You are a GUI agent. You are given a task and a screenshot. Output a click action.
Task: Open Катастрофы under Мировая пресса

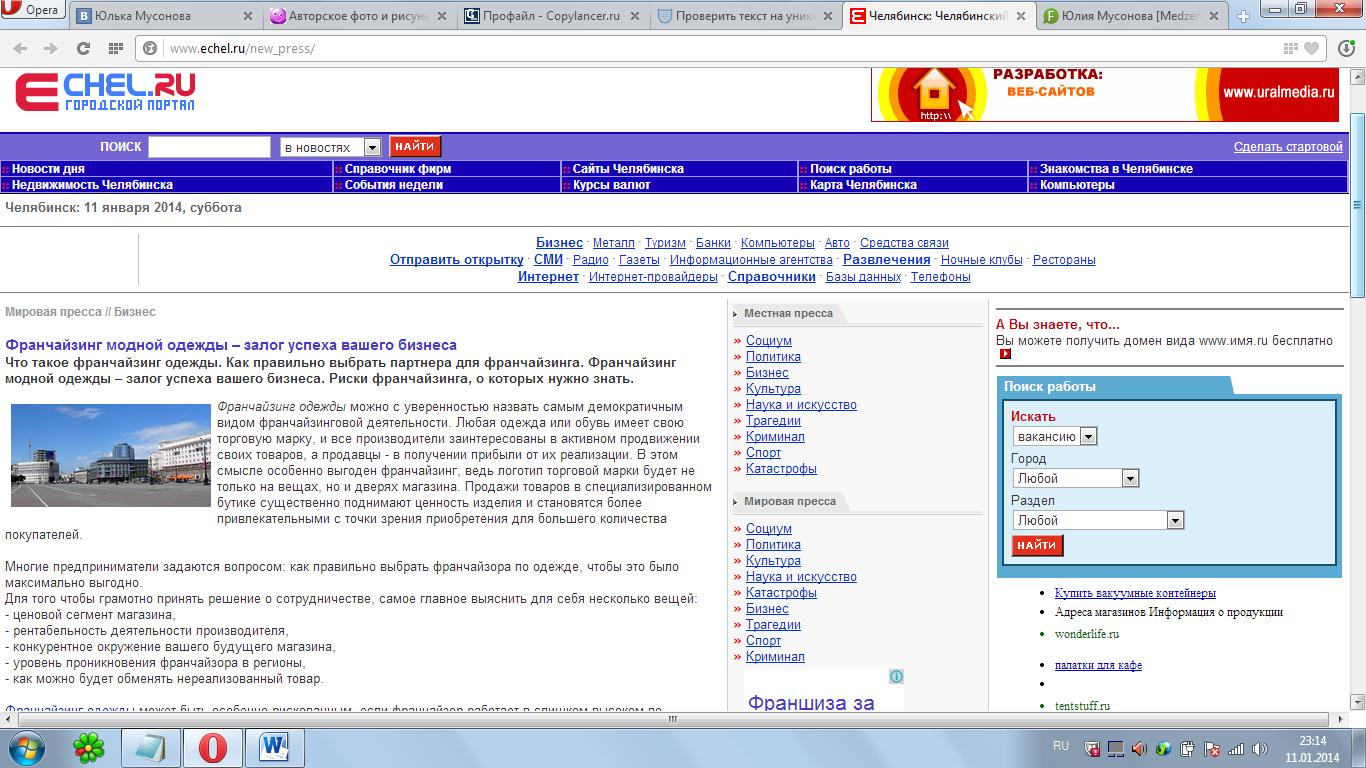coord(781,593)
